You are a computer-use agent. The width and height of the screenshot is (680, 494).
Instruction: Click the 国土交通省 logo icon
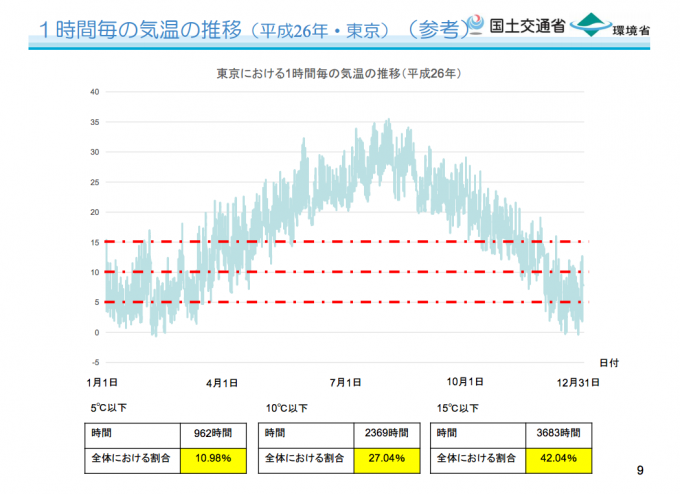point(479,23)
